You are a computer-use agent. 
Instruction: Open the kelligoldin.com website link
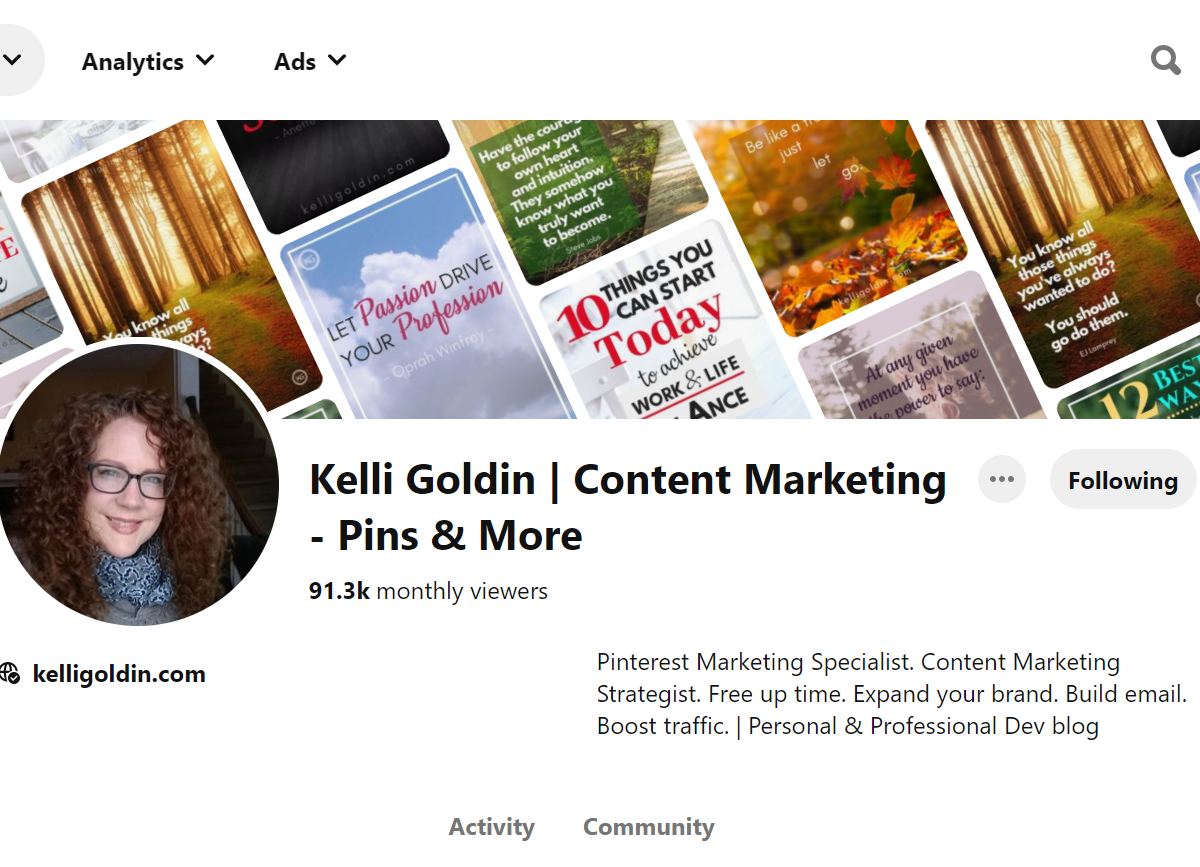[x=119, y=674]
